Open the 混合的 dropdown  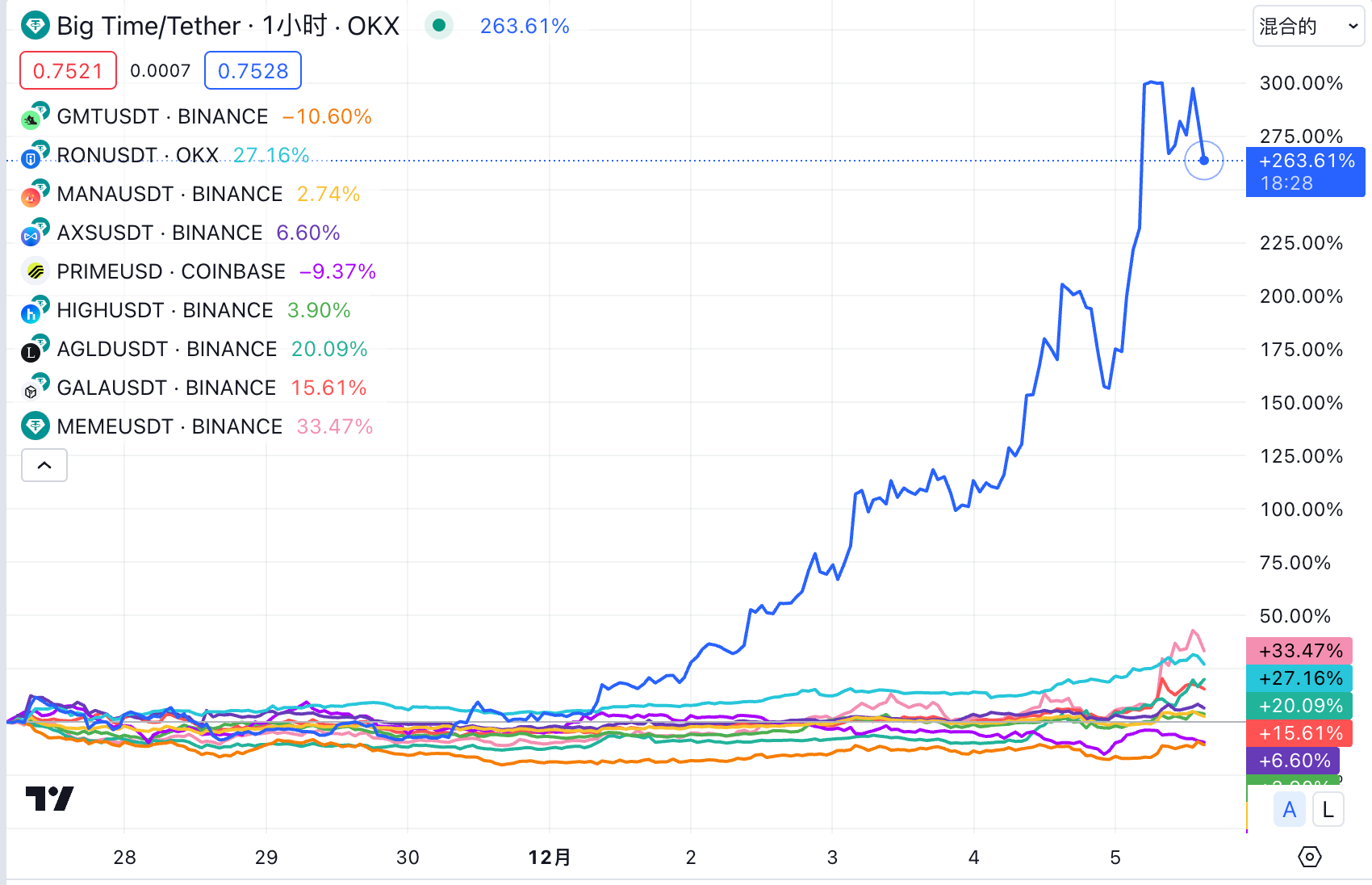tap(1308, 27)
